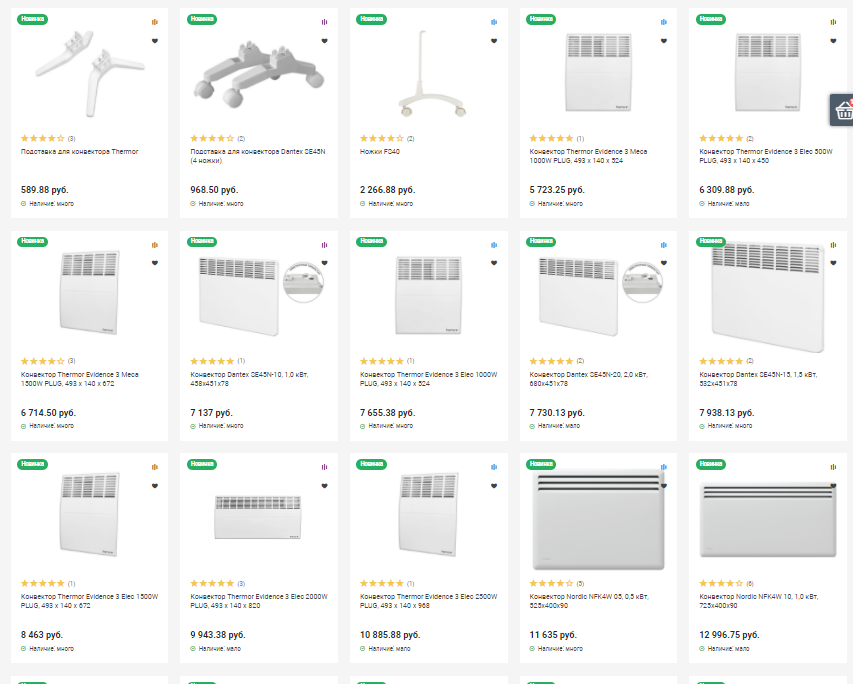Click the Ножки FC40 product image
853x684 pixels.
point(432,73)
